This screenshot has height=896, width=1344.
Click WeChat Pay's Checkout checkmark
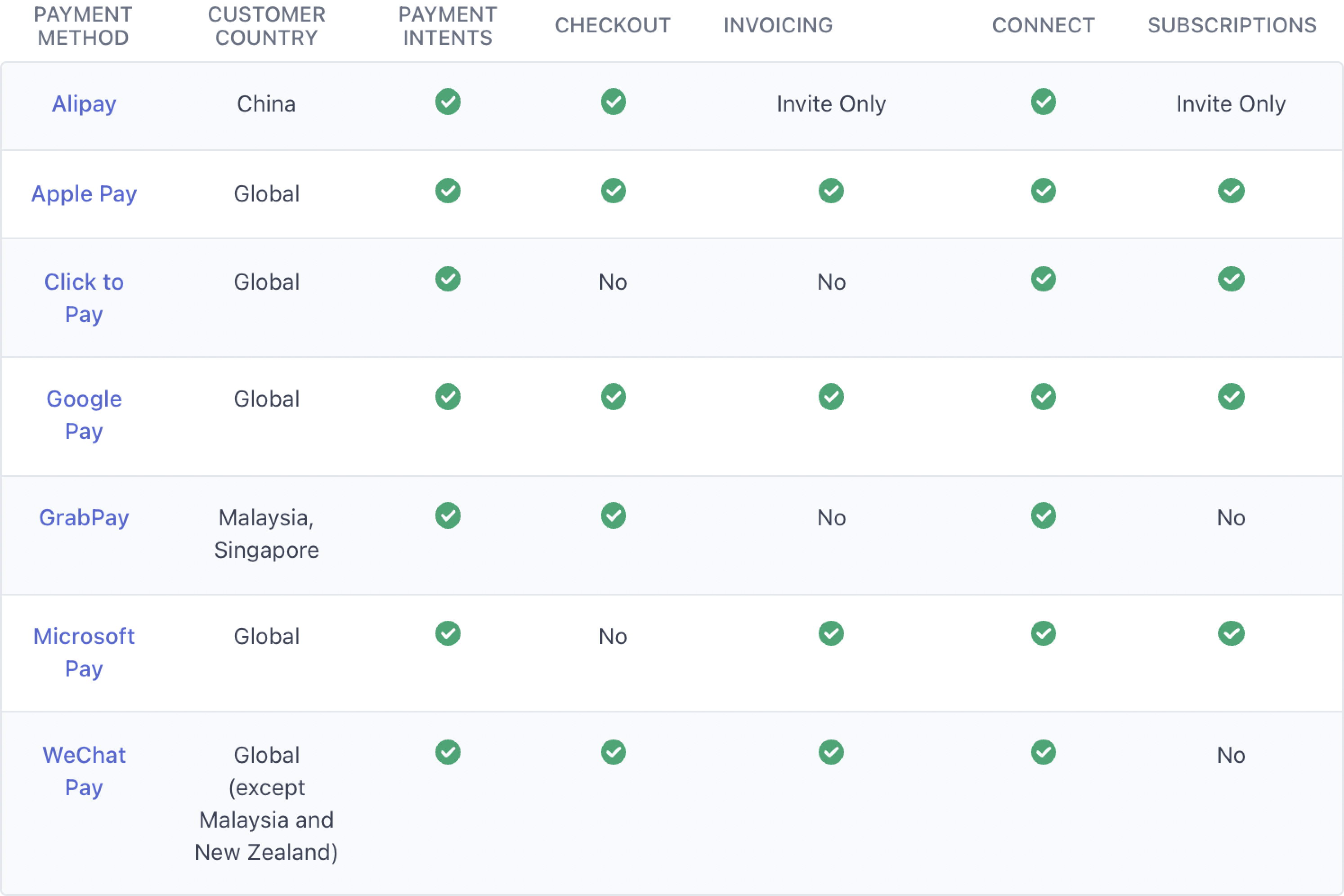coord(613,752)
